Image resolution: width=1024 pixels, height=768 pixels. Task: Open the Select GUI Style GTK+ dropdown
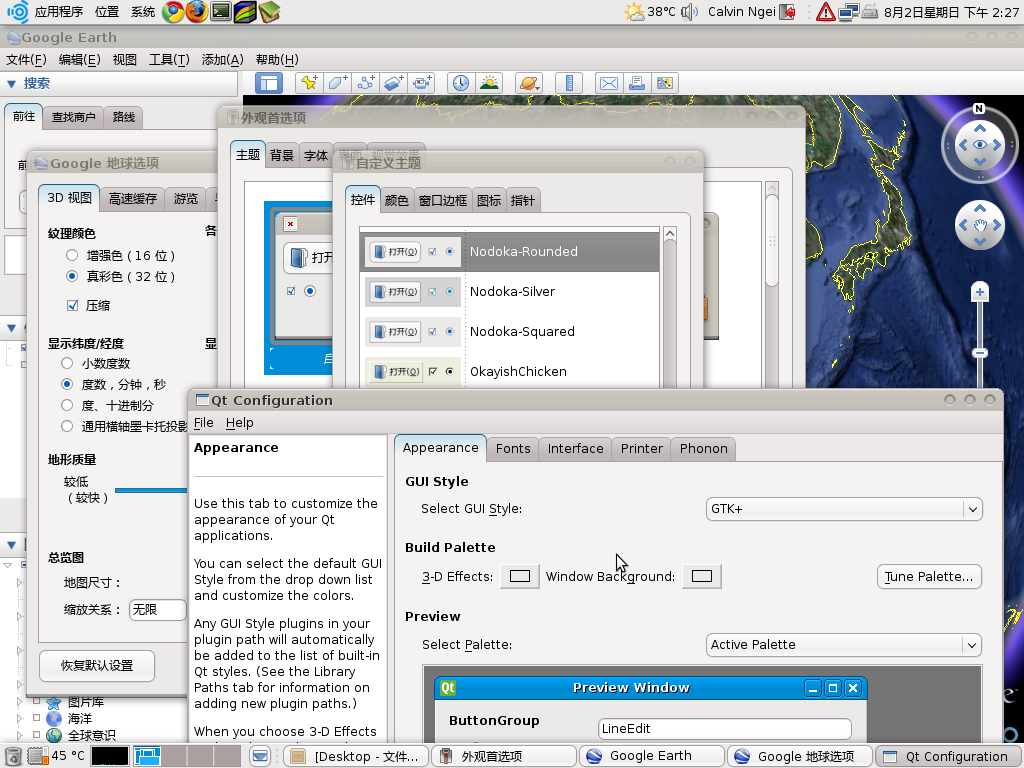tap(844, 509)
